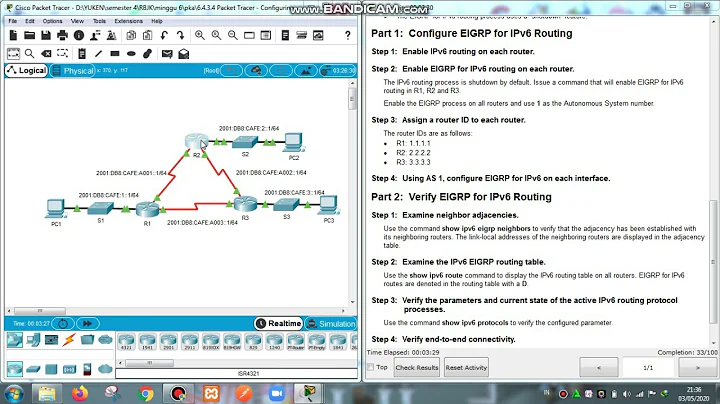The image size is (720, 404).
Task: Choose the Inspect magnifier tool
Action: click(29, 54)
